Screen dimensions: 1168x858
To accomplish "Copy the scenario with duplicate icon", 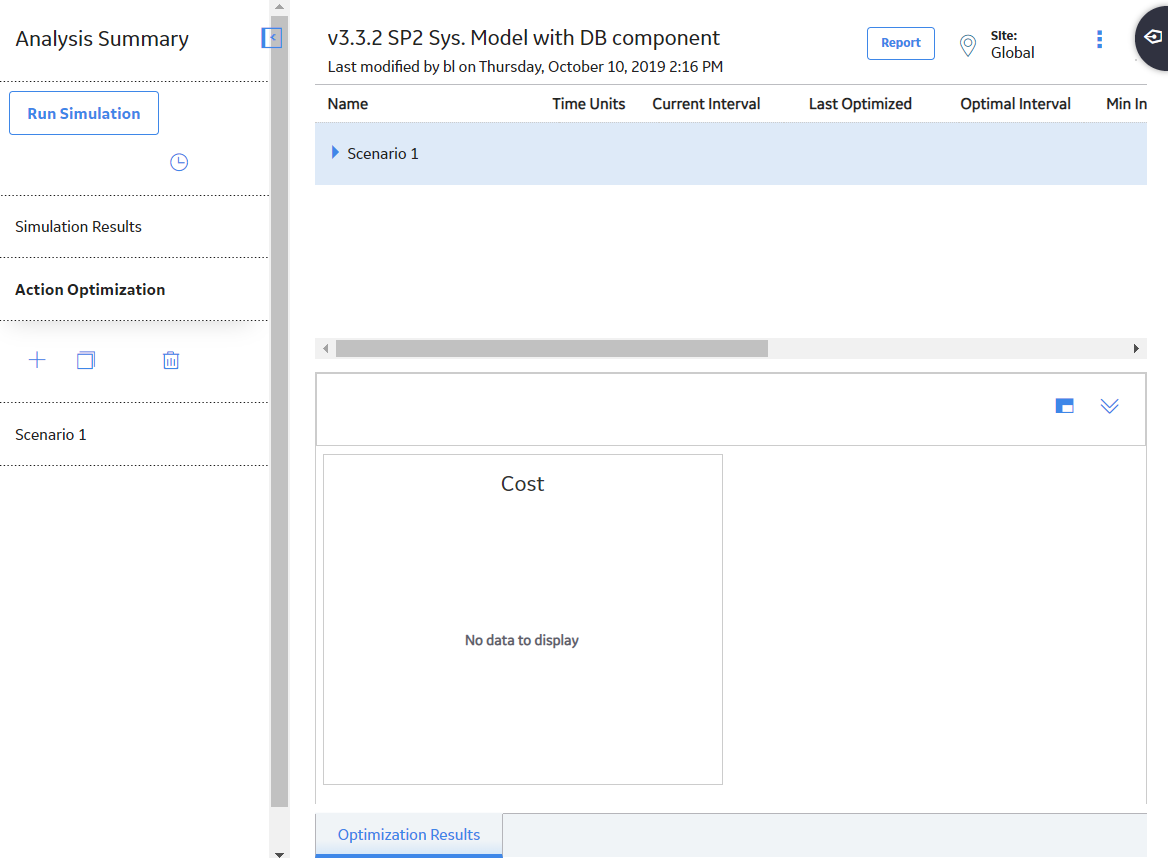I will (x=86, y=360).
